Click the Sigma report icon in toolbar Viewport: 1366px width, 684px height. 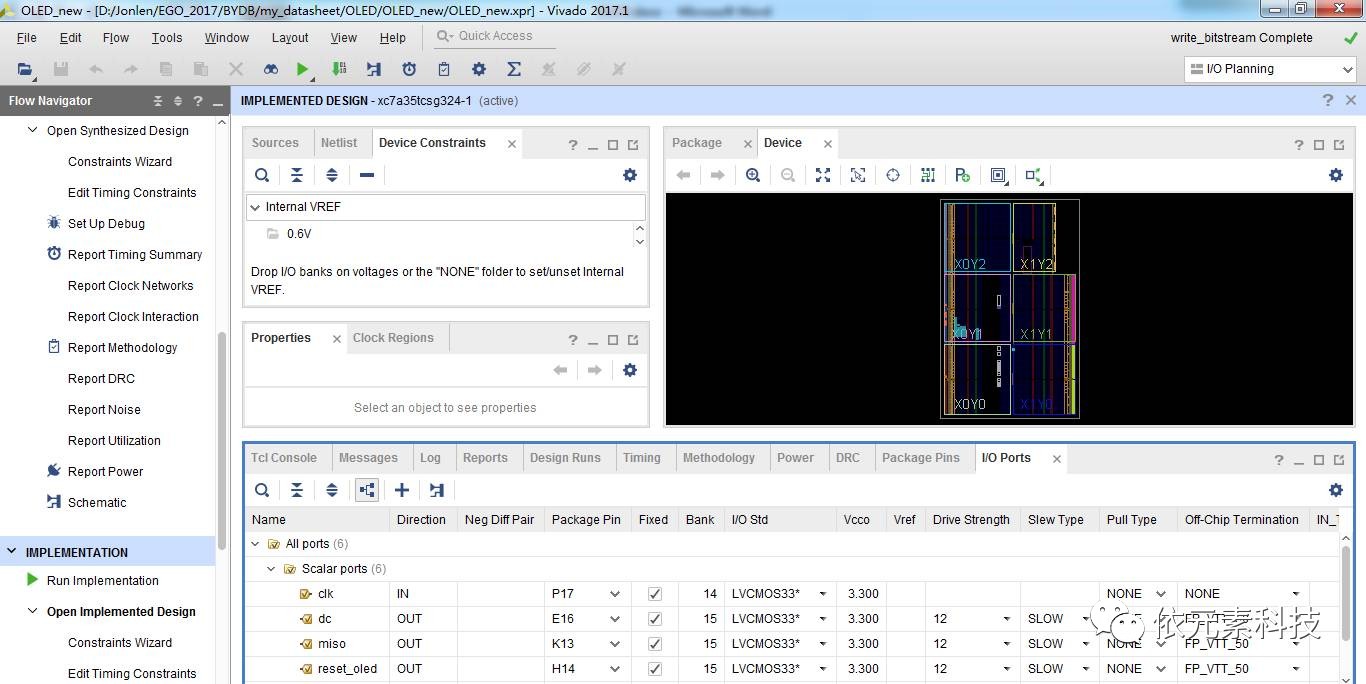point(514,69)
